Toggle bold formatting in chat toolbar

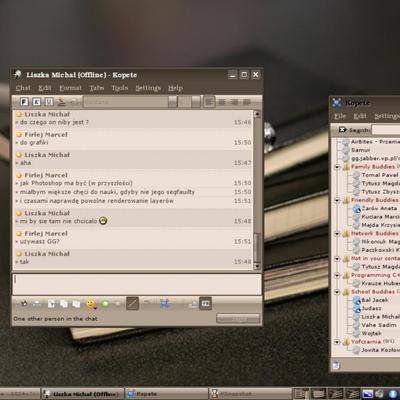point(24,102)
